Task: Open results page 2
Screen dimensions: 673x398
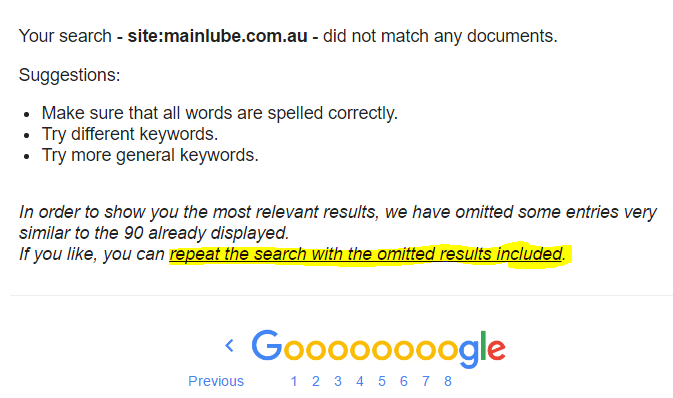Action: click(x=316, y=381)
